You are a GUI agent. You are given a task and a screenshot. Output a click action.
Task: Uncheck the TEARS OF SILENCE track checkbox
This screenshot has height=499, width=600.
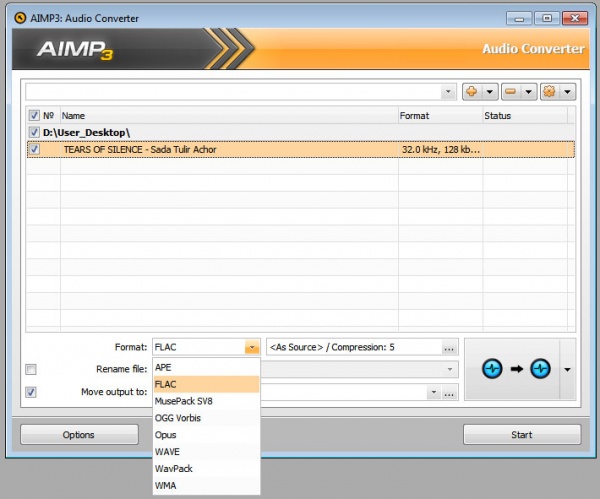pos(34,149)
